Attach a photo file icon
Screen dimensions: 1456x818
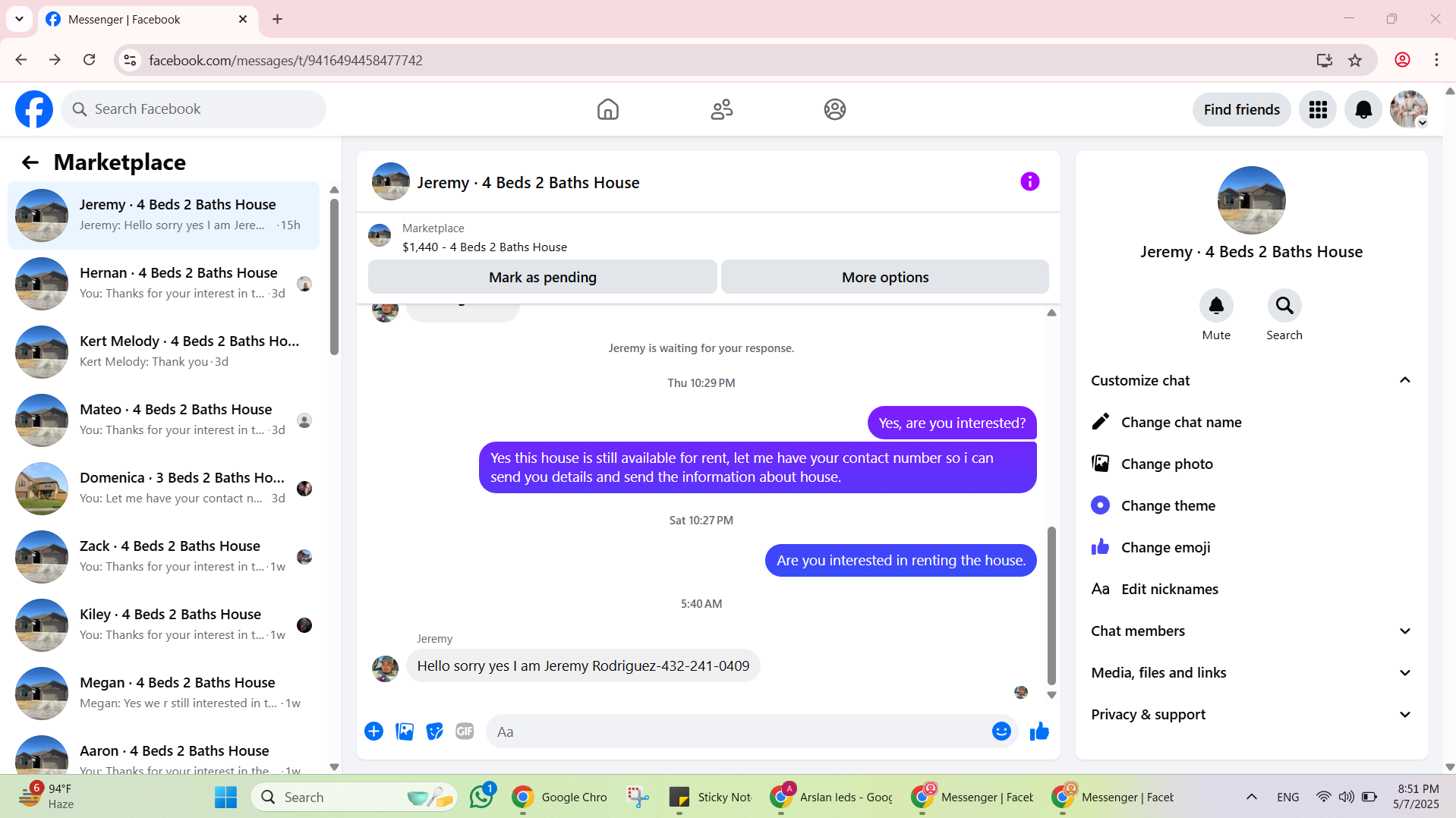(x=405, y=731)
